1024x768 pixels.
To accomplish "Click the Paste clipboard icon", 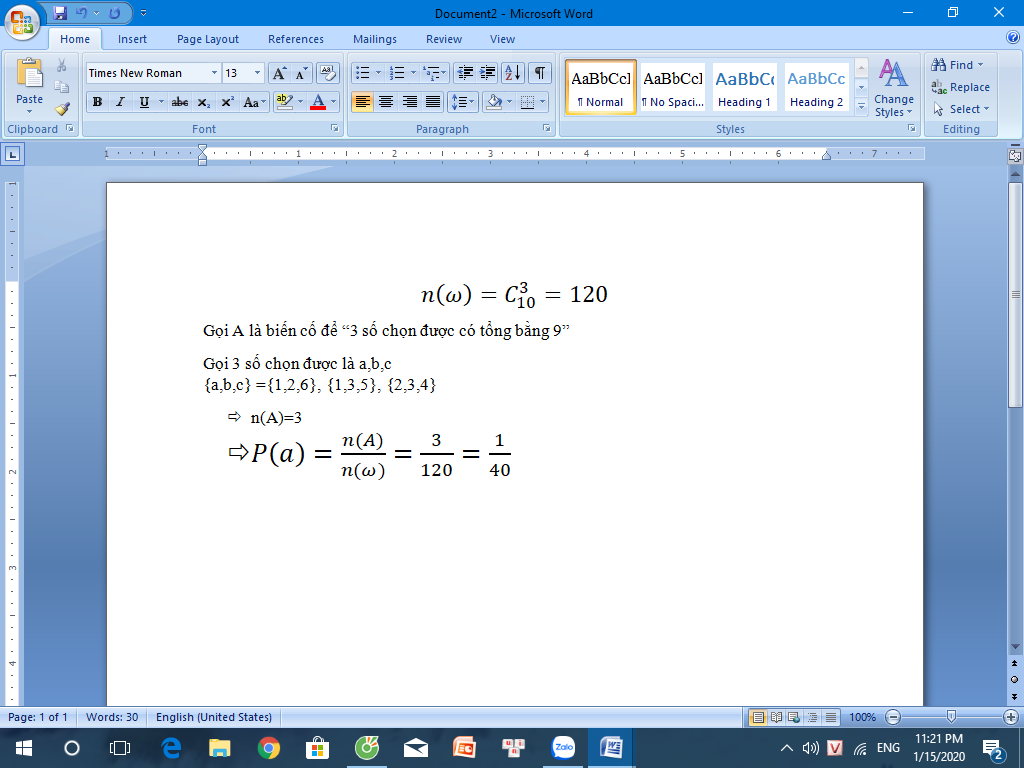I will point(29,73).
